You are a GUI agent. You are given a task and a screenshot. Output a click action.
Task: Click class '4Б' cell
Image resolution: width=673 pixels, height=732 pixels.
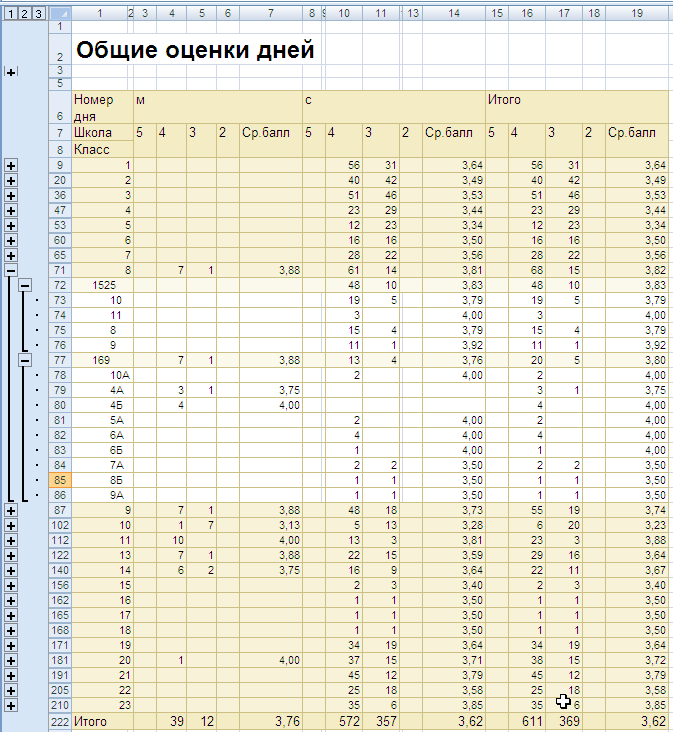[103, 405]
